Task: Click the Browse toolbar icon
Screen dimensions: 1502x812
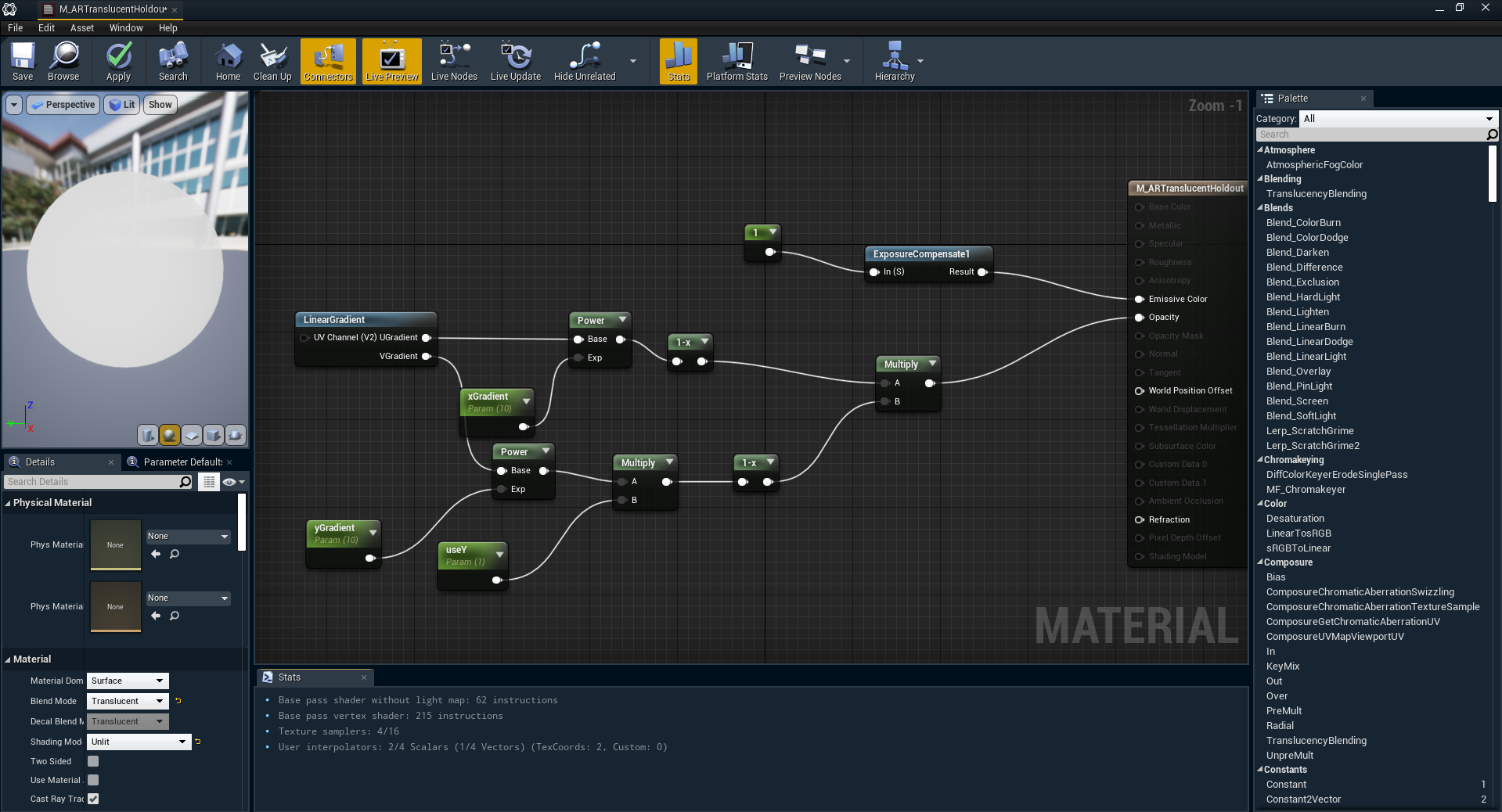Action: click(x=63, y=61)
